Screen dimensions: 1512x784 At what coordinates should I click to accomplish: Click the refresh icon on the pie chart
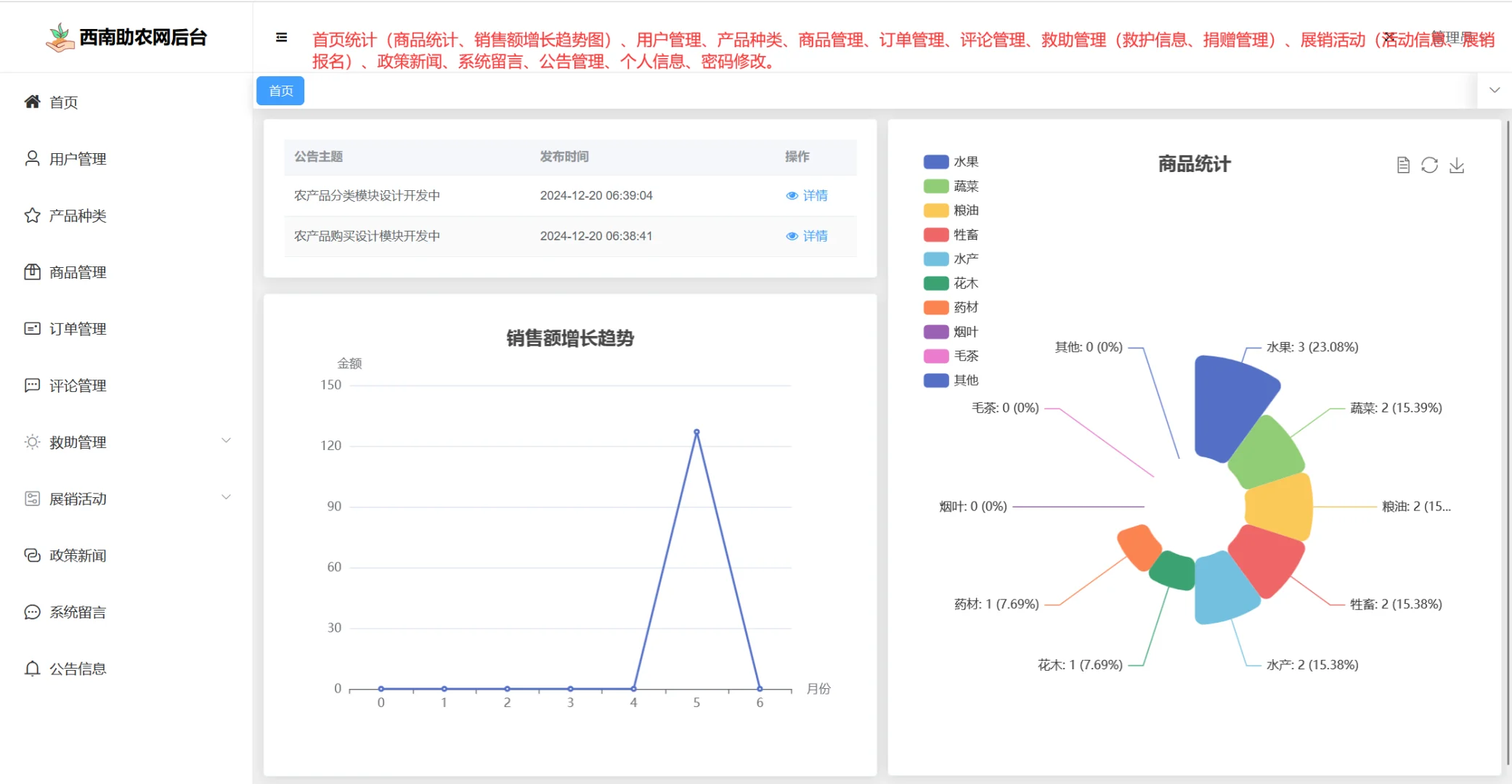pyautogui.click(x=1429, y=165)
